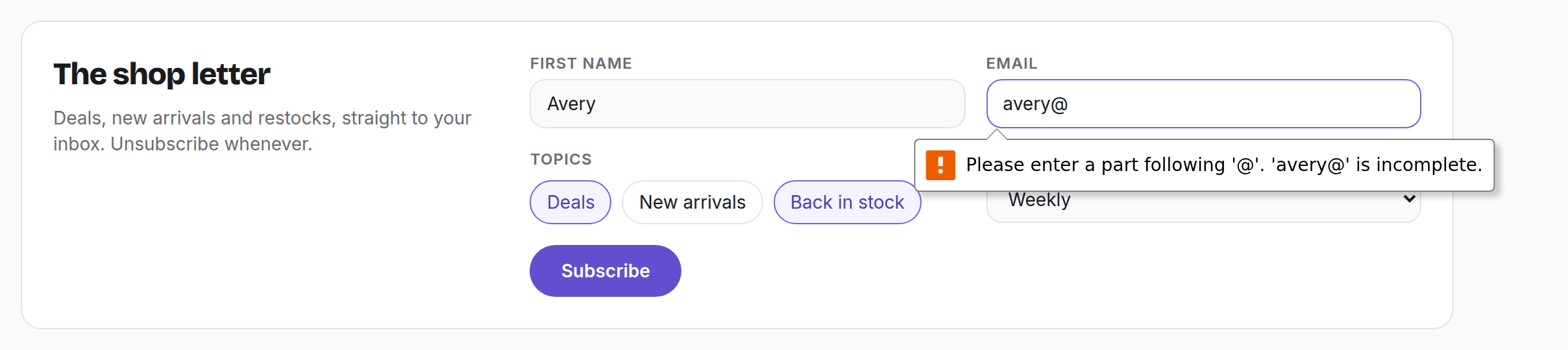This screenshot has width=1568, height=350.
Task: Click the "Please enter a part following" message
Action: coord(1096,165)
